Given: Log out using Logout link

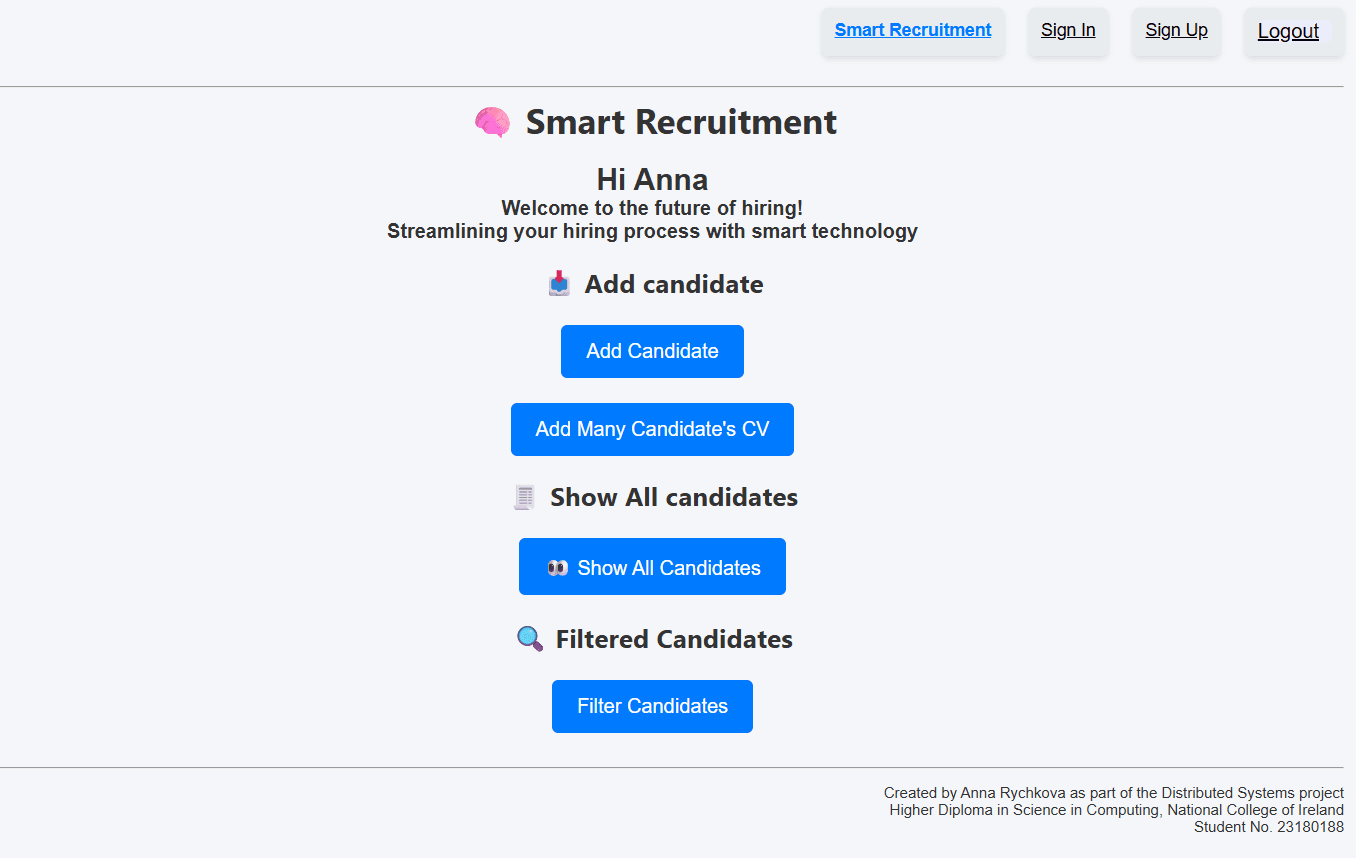Looking at the screenshot, I should tap(1288, 31).
